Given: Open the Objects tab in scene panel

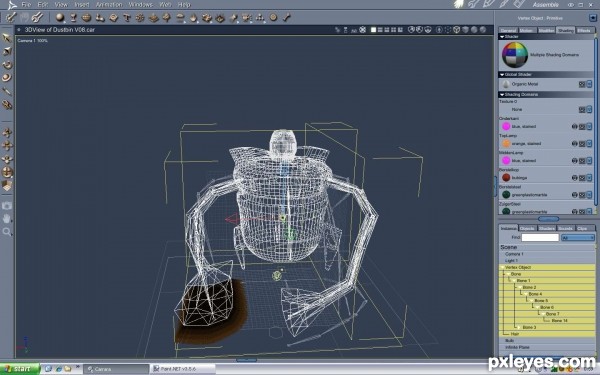Looking at the screenshot, I should point(527,228).
